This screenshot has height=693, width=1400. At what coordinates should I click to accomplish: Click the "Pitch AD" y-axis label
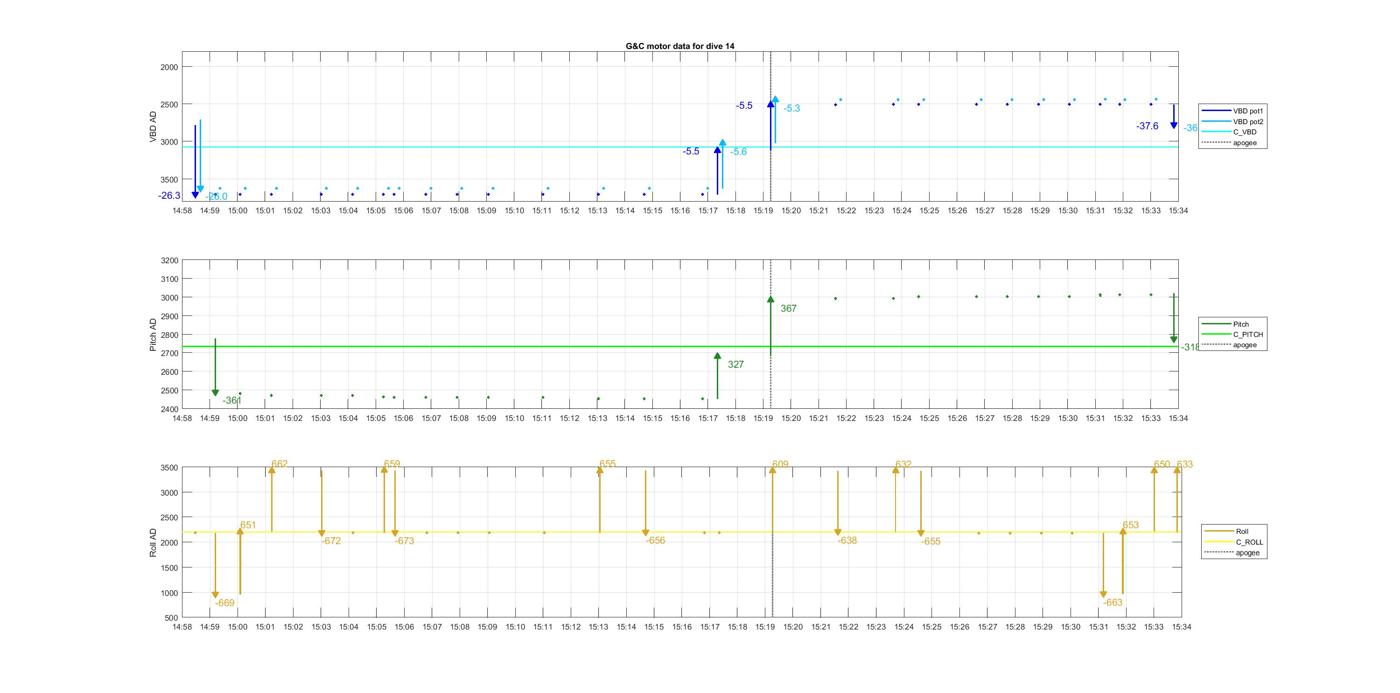(154, 334)
